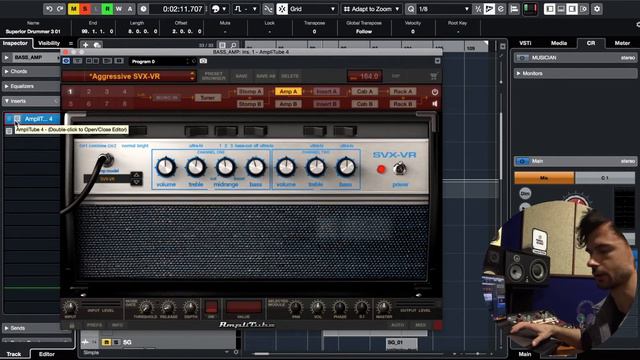Adjust the master knob in bottom bar
The image size is (640, 360).
(x=383, y=307)
